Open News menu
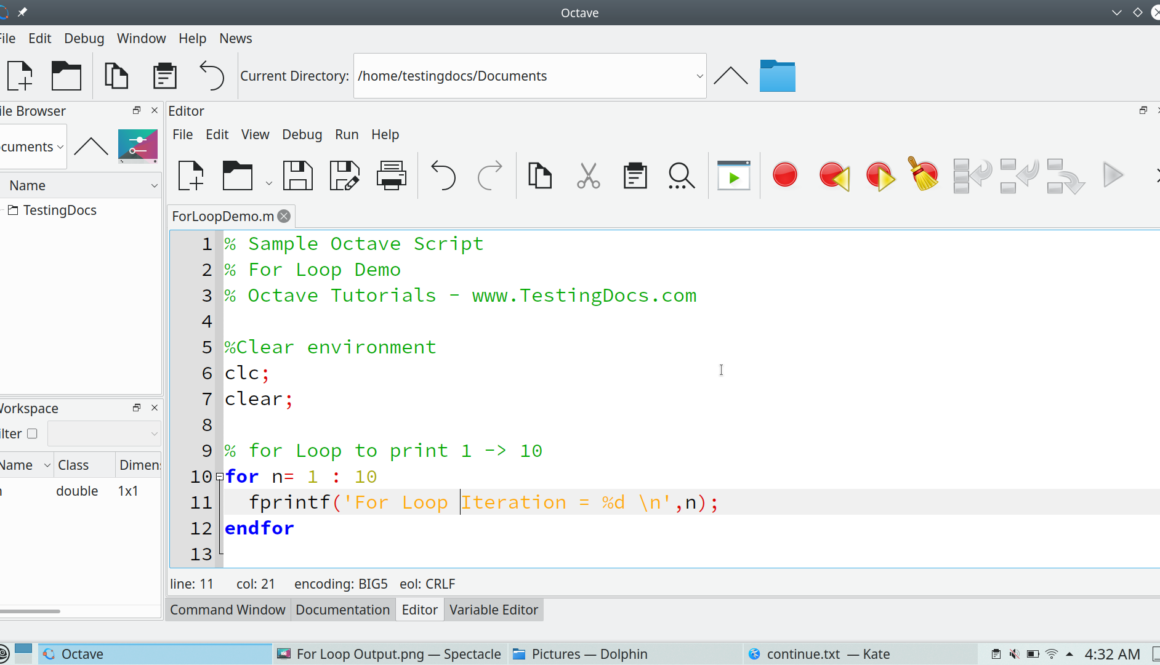Image resolution: width=1160 pixels, height=665 pixels. (x=235, y=38)
